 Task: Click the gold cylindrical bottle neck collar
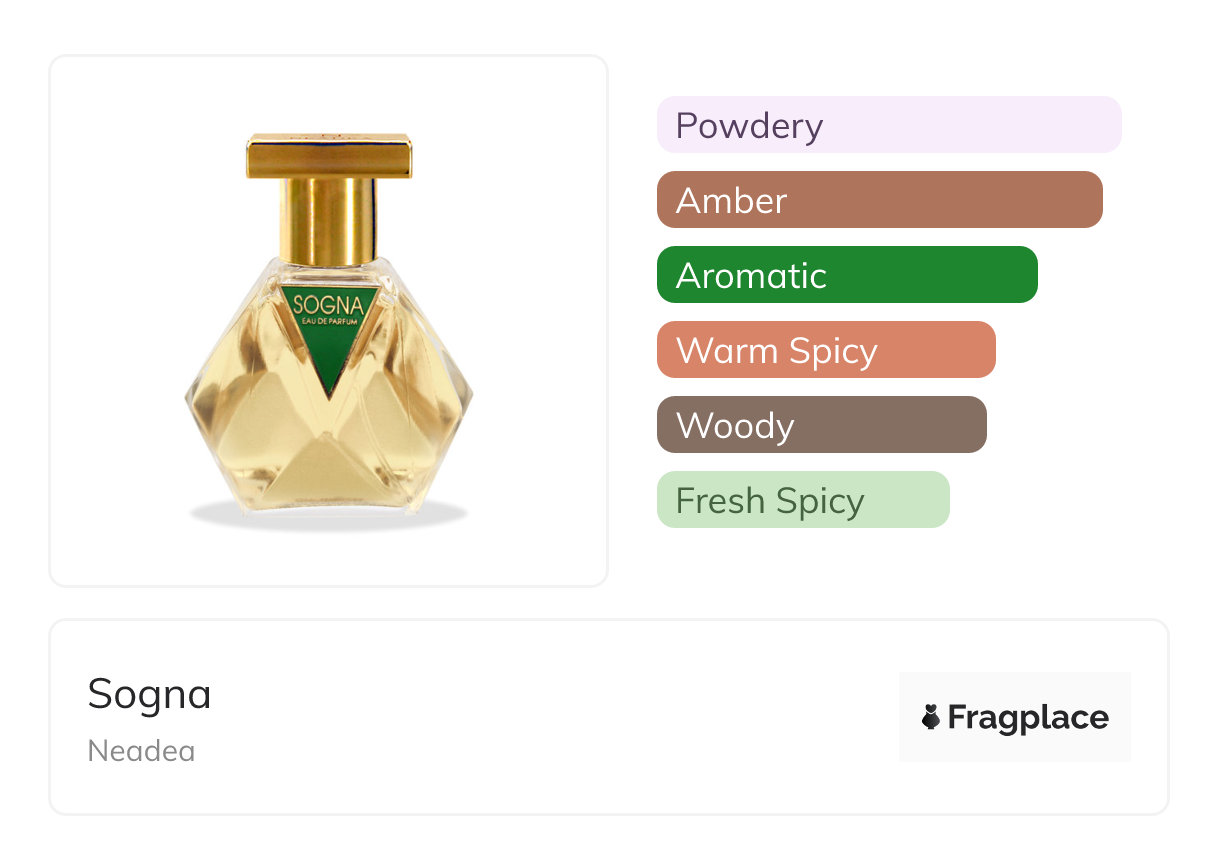point(329,220)
